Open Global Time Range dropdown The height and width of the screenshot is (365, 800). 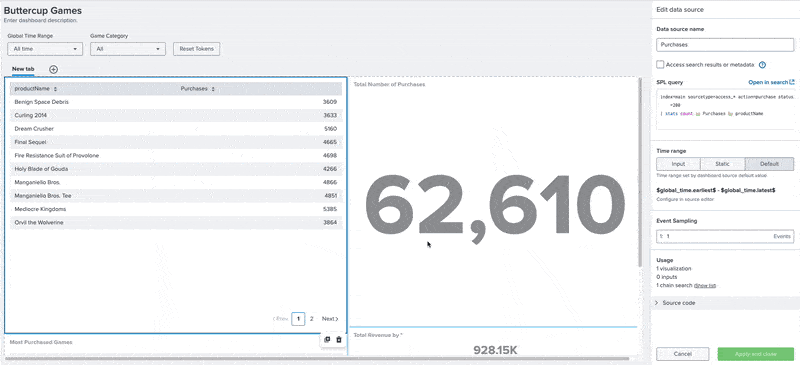pyautogui.click(x=45, y=49)
